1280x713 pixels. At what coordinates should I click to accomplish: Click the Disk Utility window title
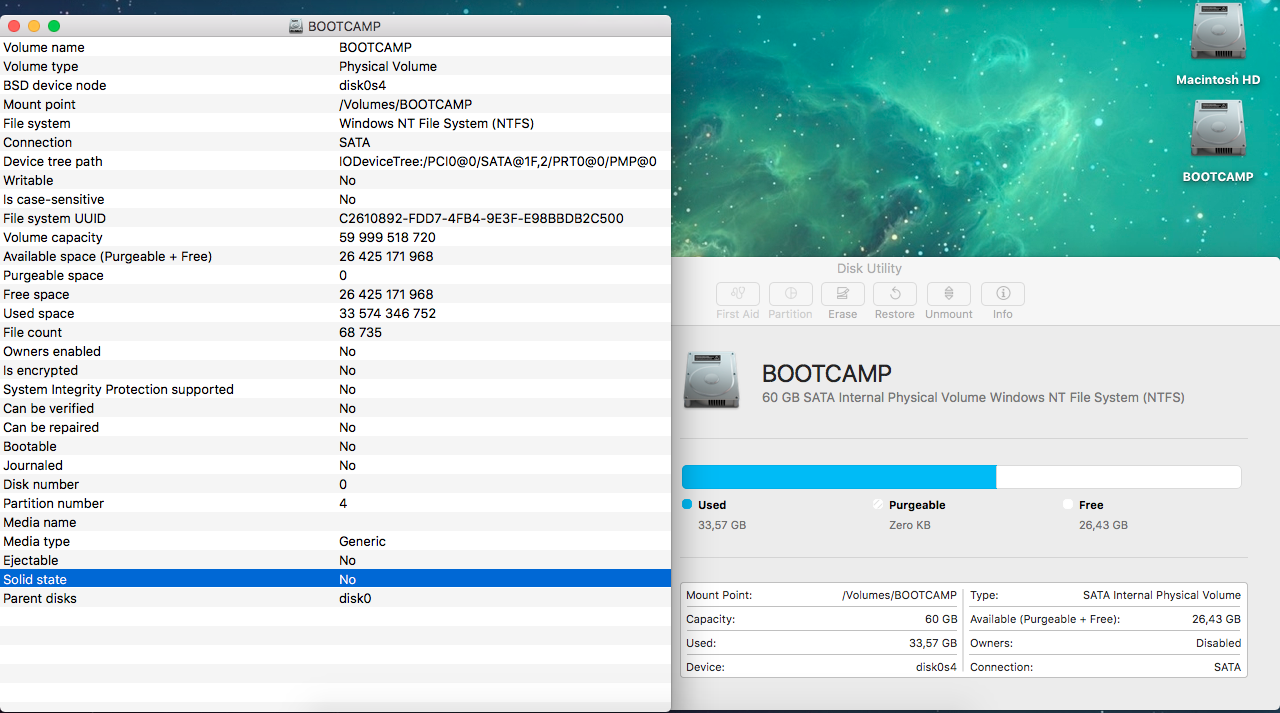click(x=869, y=268)
